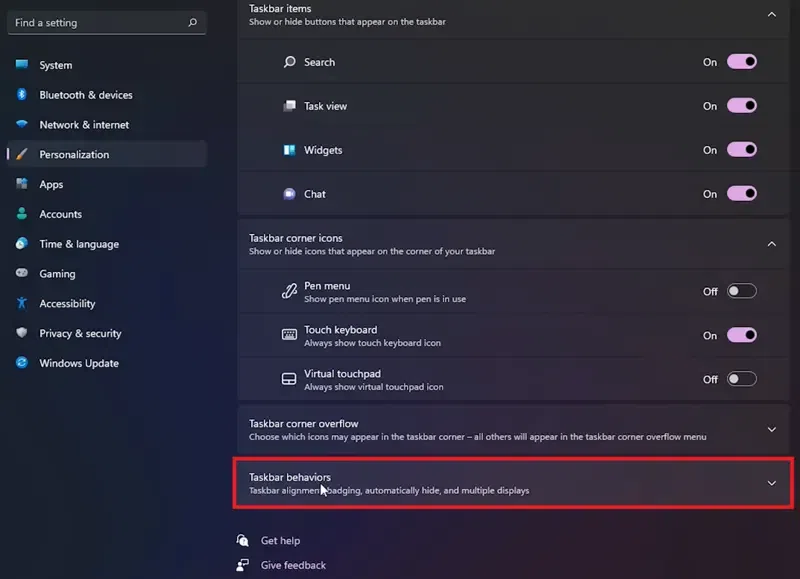Click the Touch keyboard icon

[289, 335]
